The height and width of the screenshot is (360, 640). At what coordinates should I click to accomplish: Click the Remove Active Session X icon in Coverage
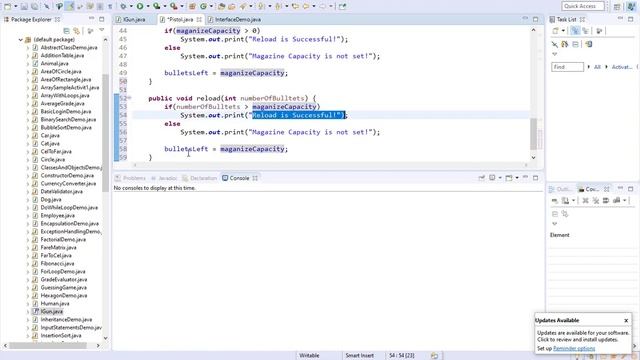(585, 200)
